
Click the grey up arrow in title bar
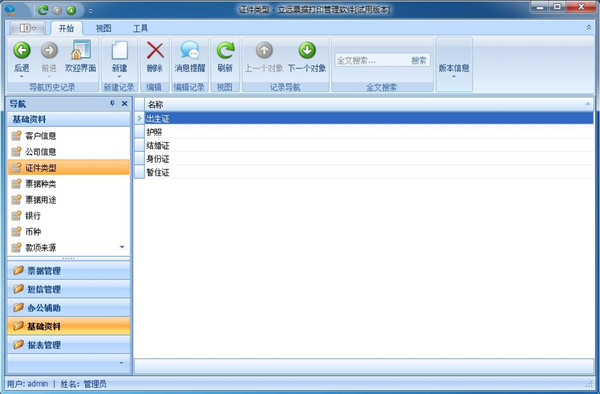[x=57, y=10]
